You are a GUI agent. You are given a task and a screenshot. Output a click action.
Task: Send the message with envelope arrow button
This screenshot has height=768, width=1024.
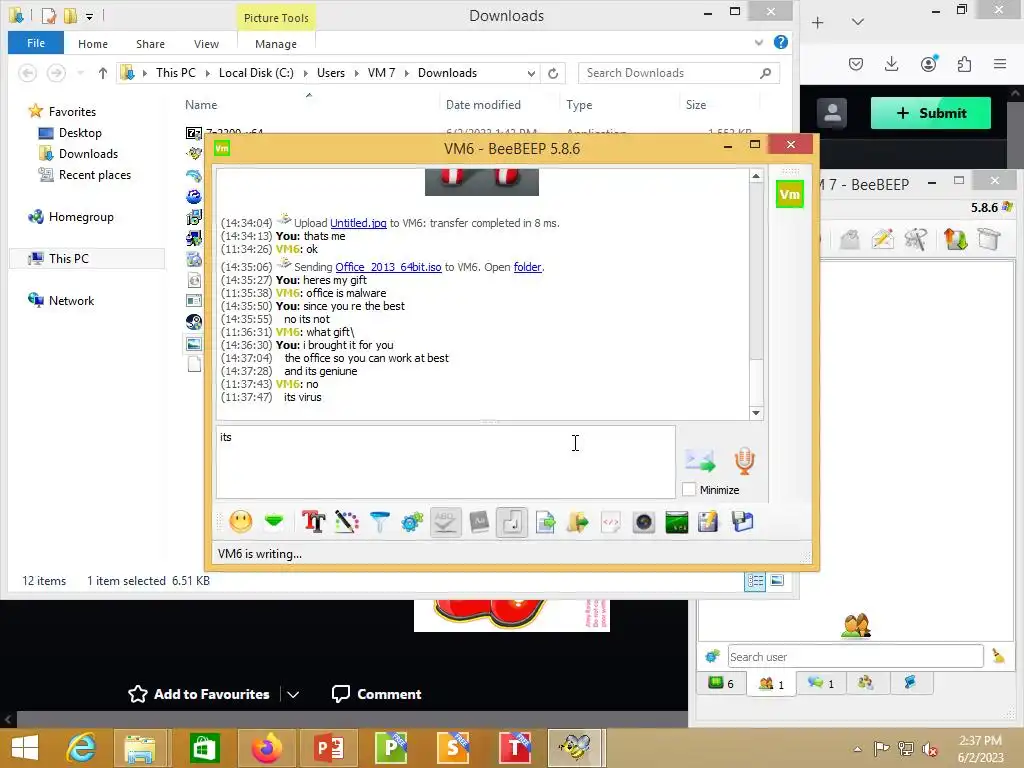(700, 460)
